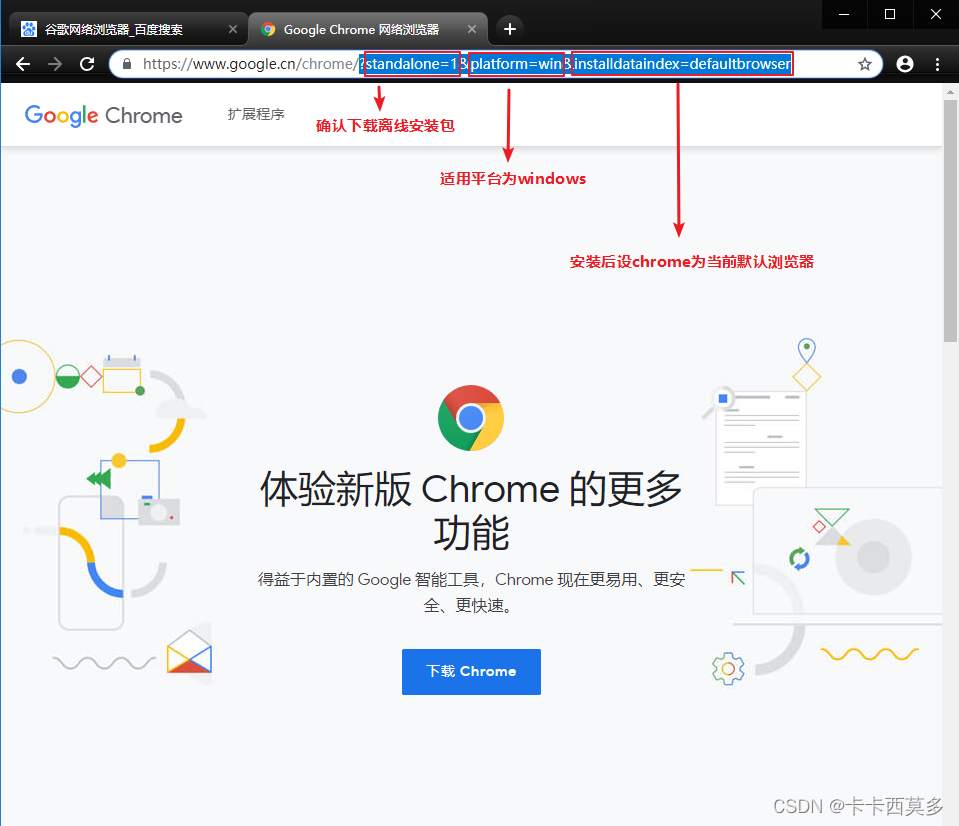Maximize the browser window
Image resolution: width=959 pixels, height=826 pixels.
[890, 14]
